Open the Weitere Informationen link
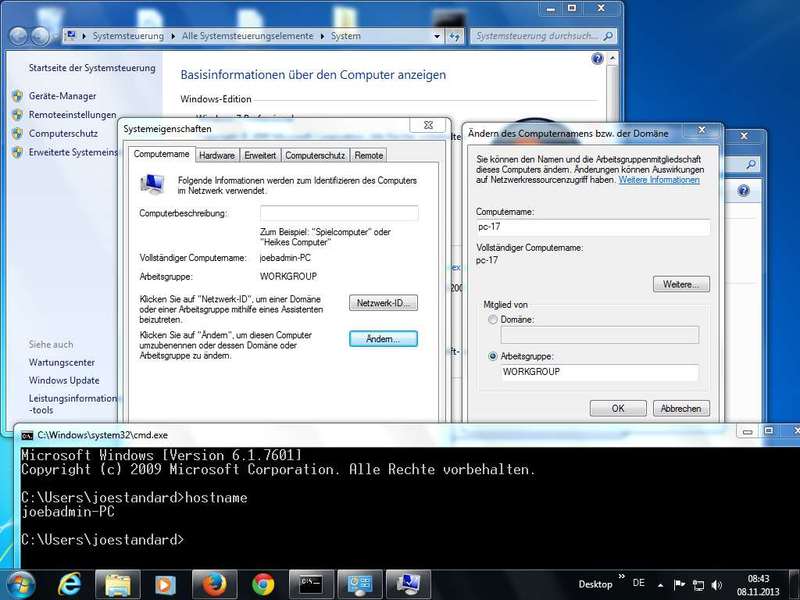 point(659,180)
